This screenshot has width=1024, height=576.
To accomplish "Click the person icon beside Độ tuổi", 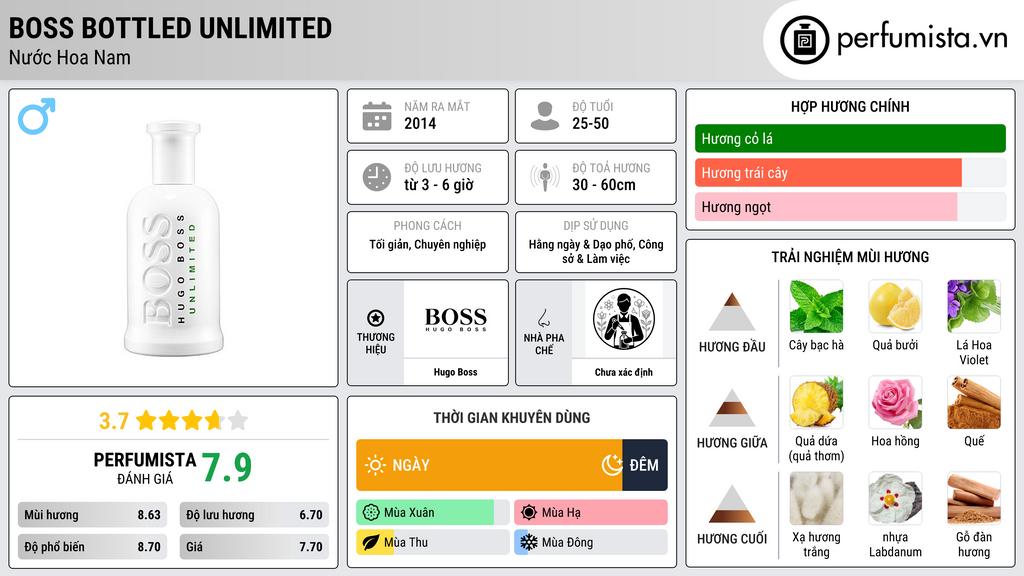I will click(x=545, y=116).
